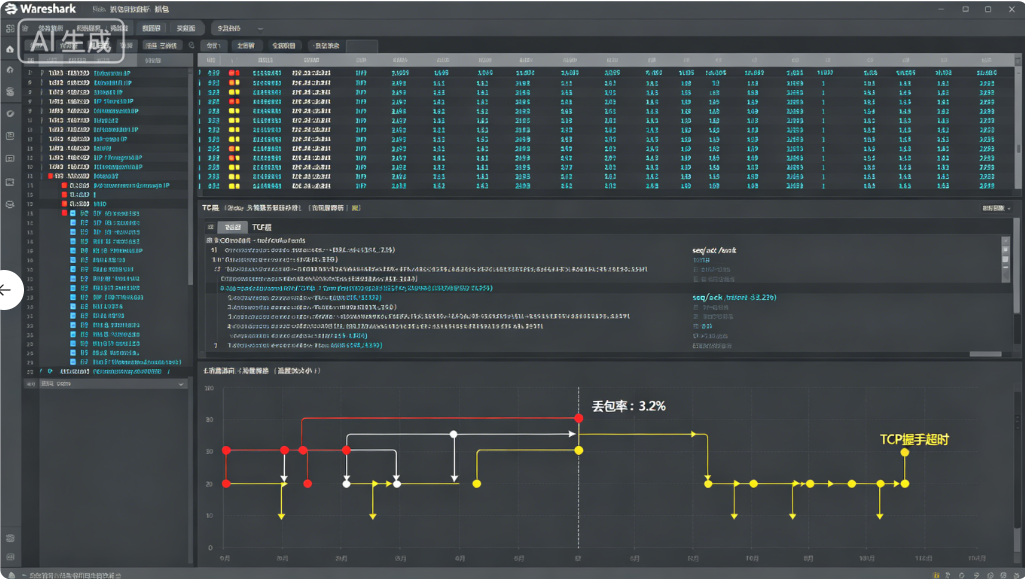Toggle the red-yellow flag in first packet row
The height and width of the screenshot is (580, 1025).
(234, 74)
